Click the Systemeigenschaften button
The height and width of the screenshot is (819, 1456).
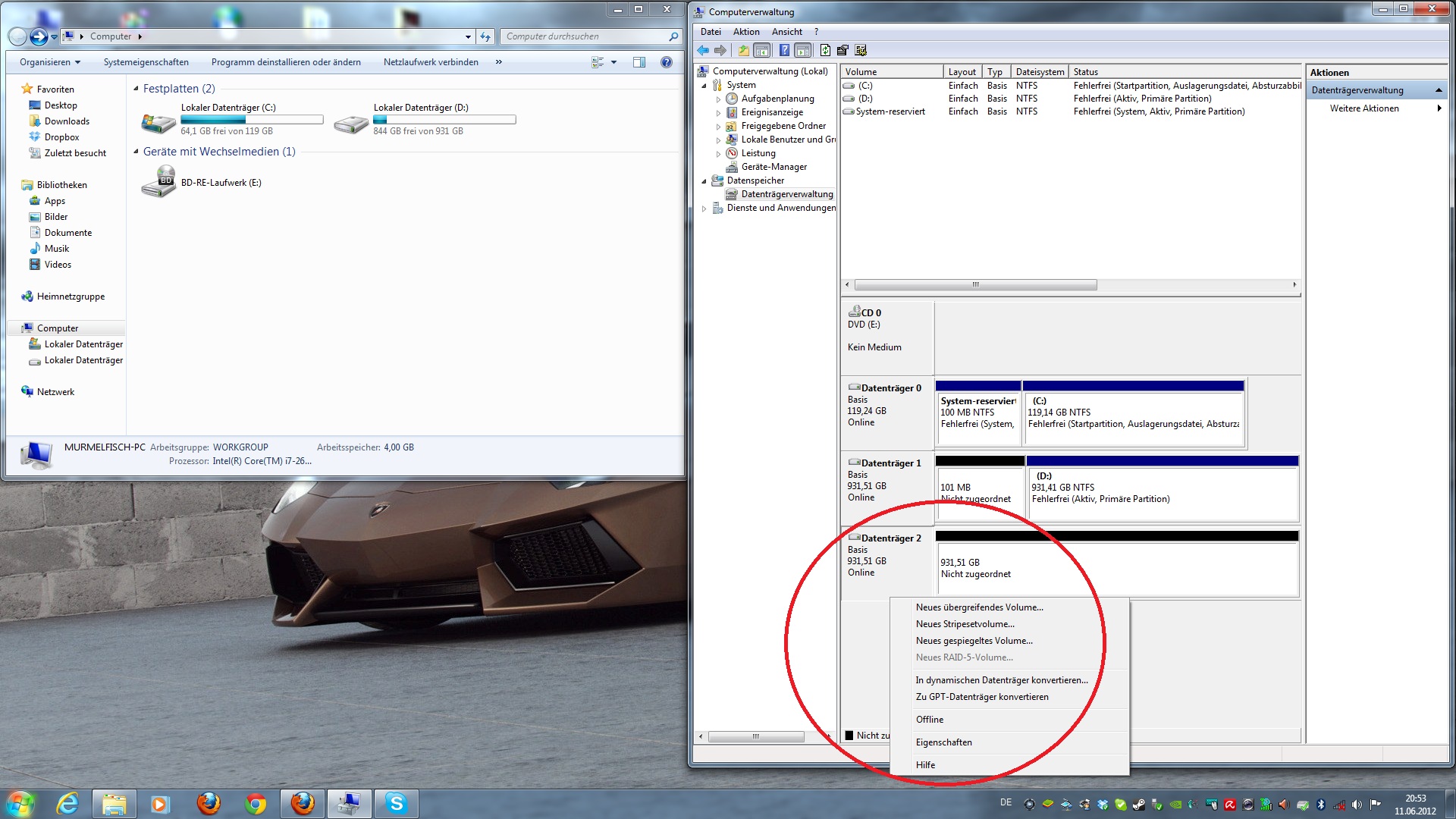click(146, 62)
